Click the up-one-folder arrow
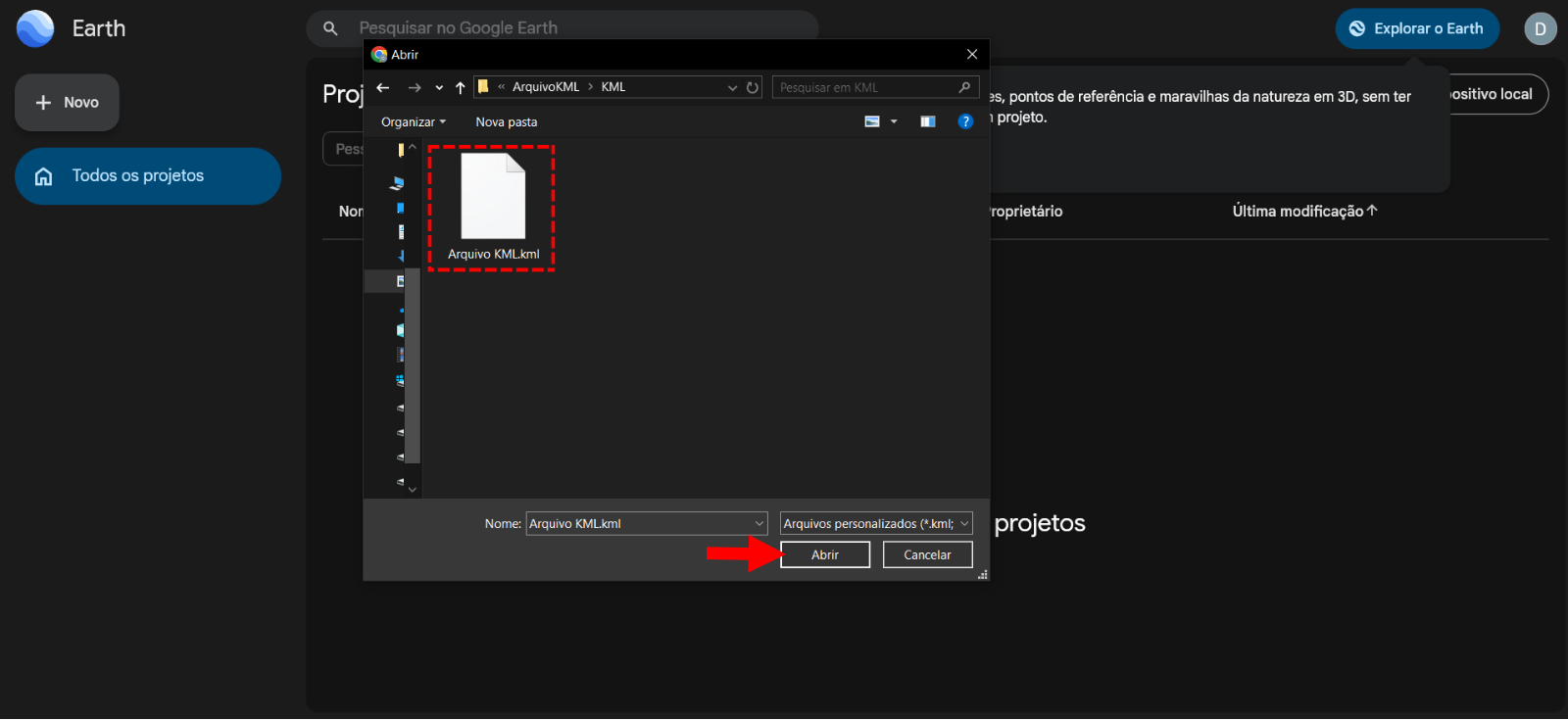The height and width of the screenshot is (720, 1568). tap(460, 87)
